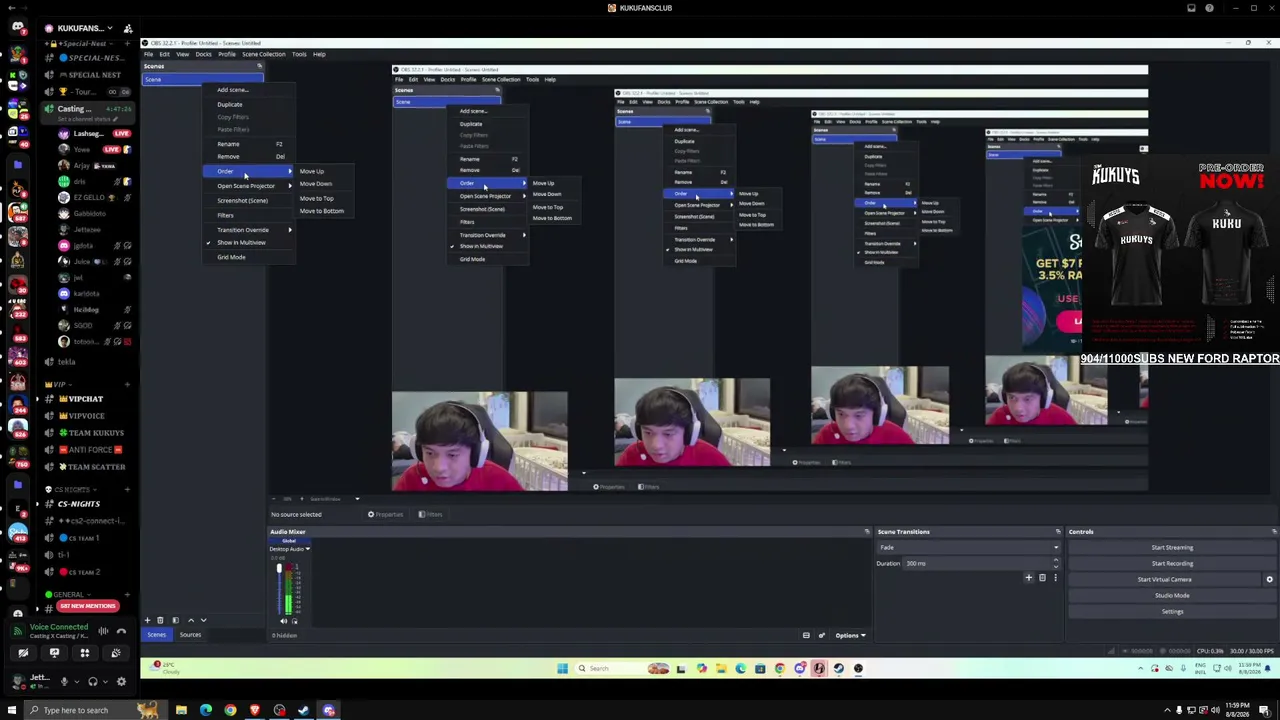The image size is (1280, 720).
Task: Mute the Discord microphone
Action: coord(64,682)
